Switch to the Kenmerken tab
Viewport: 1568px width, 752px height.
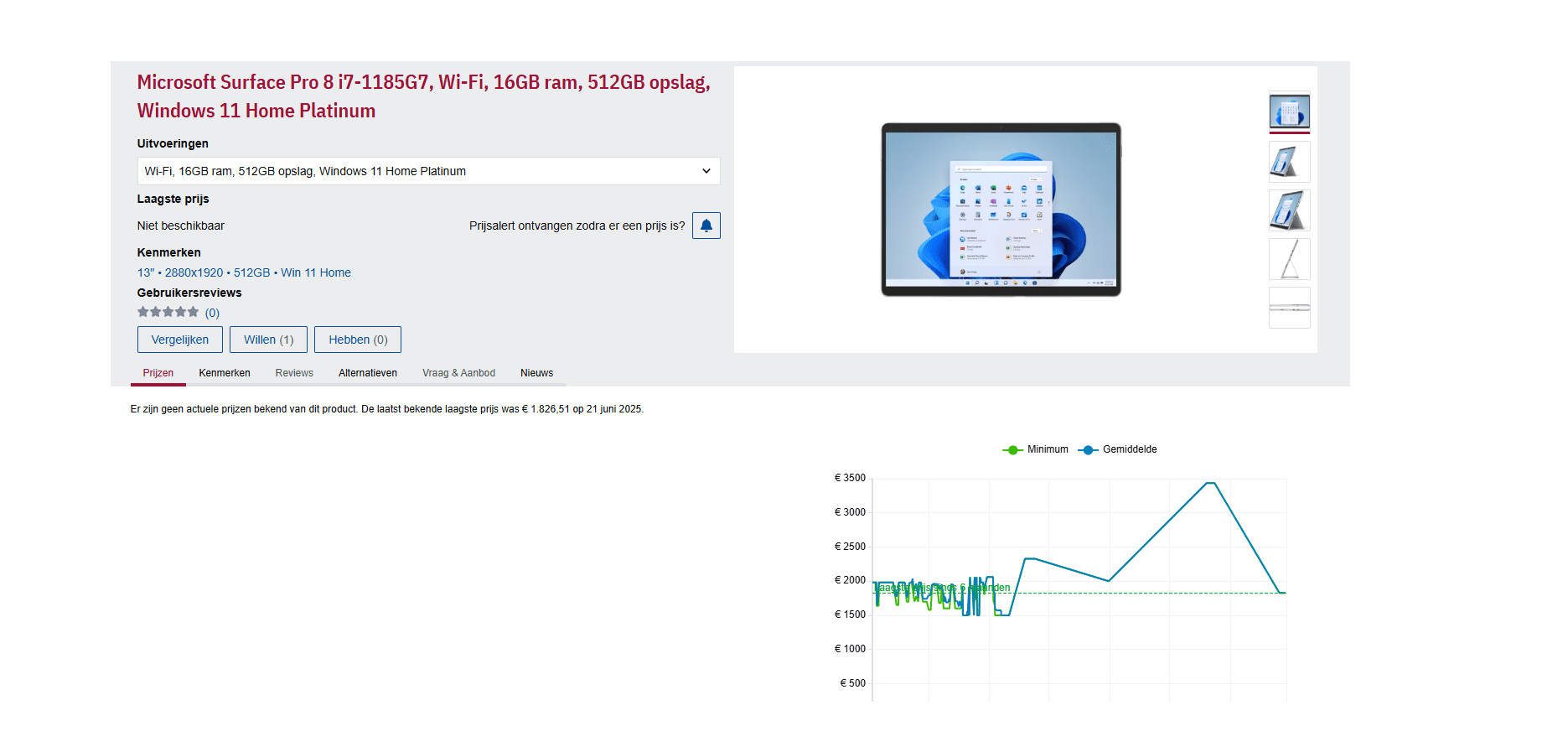(225, 373)
